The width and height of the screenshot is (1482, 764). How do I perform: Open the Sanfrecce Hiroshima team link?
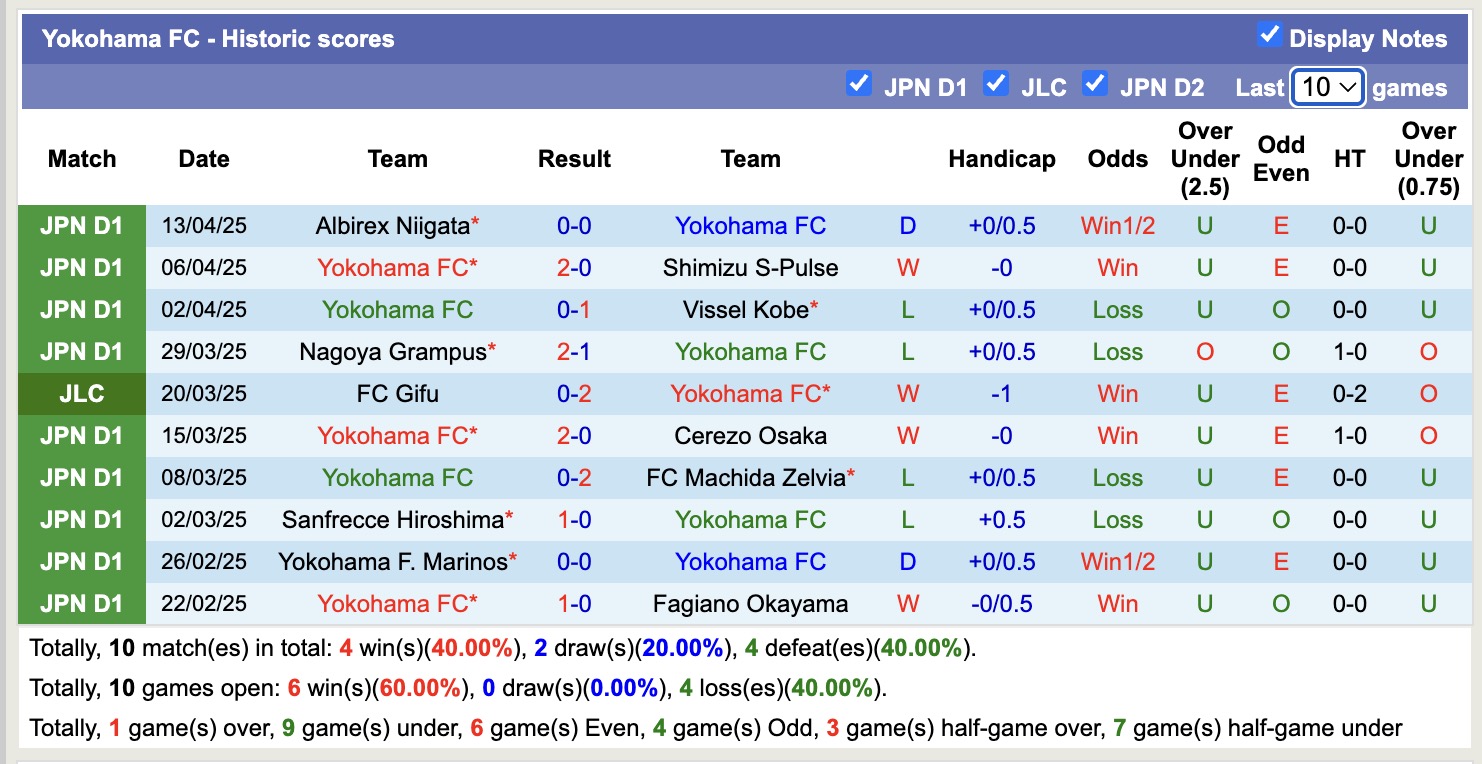[398, 519]
